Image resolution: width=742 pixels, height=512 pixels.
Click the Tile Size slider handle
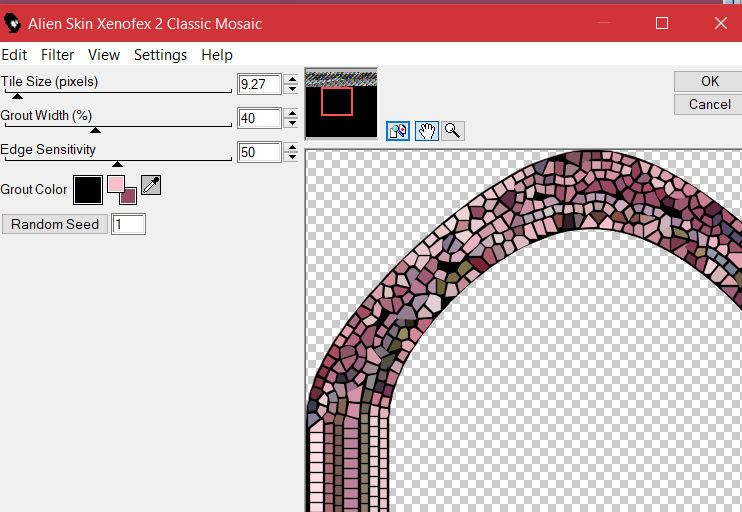point(18,96)
